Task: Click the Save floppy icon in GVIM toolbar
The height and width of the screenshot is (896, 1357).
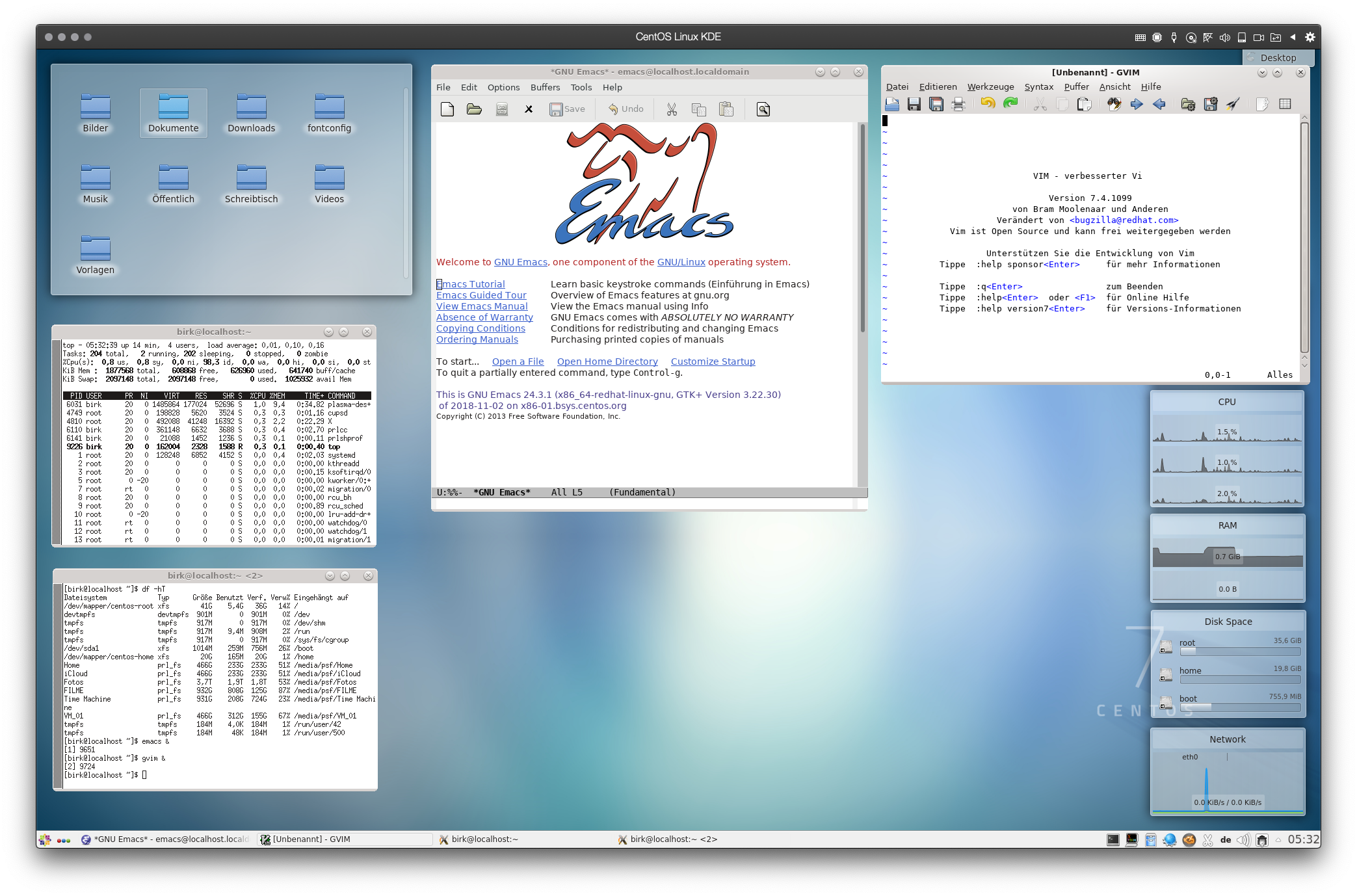Action: click(914, 104)
